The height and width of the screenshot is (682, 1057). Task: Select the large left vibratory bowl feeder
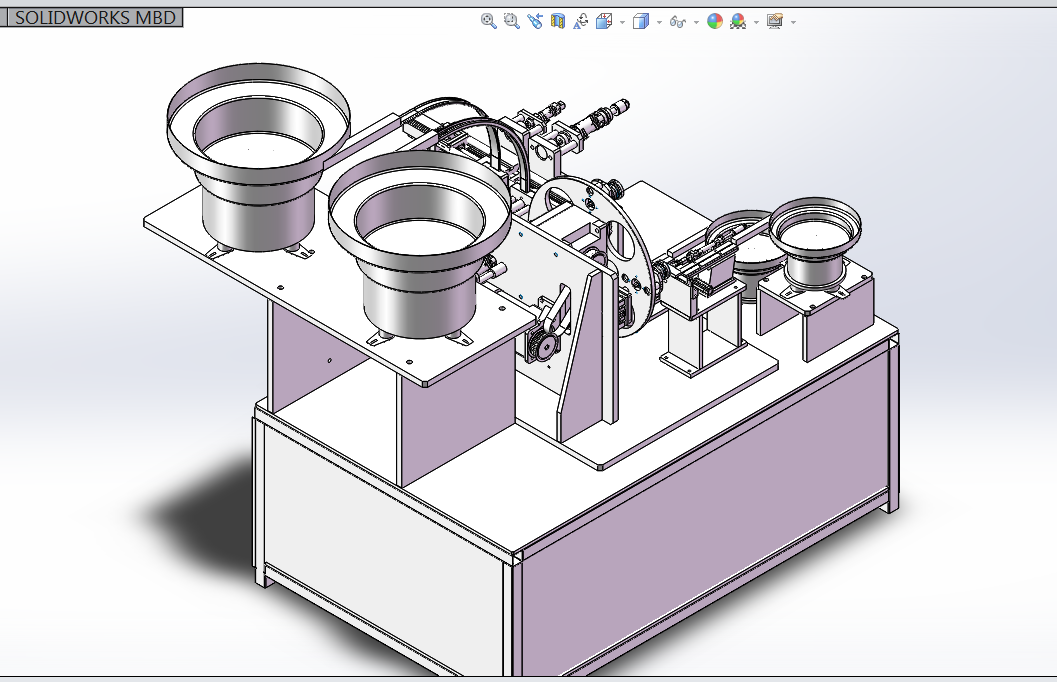[x=258, y=156]
